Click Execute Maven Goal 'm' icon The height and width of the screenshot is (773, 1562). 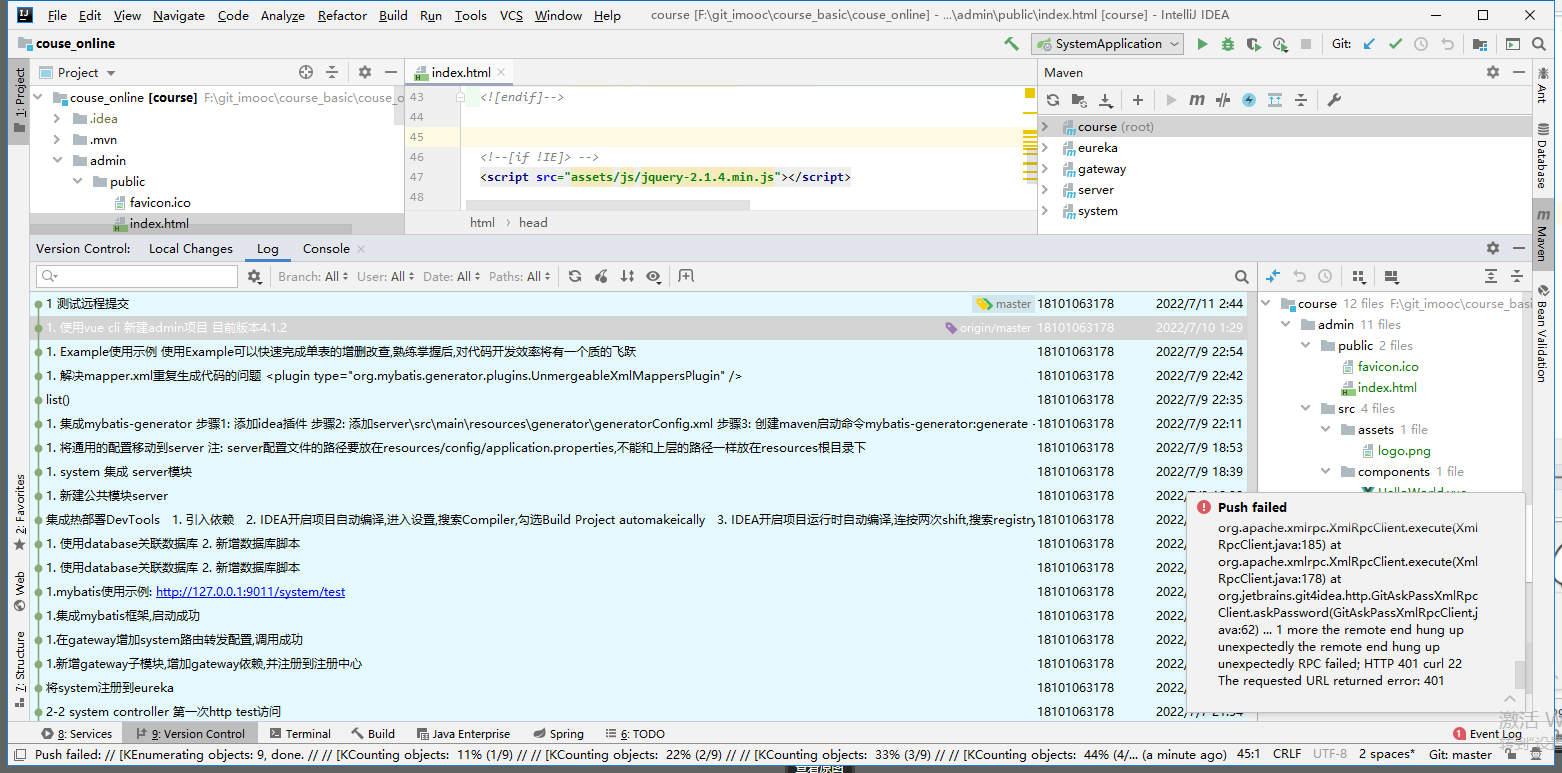tap(1197, 100)
